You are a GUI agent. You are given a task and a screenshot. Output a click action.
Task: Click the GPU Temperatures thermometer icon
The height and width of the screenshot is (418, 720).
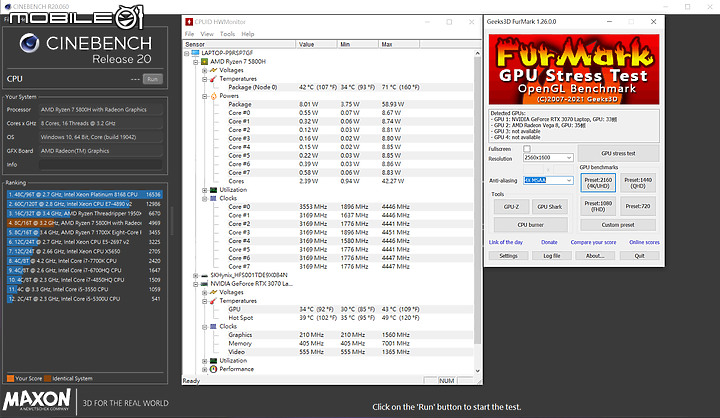click(x=214, y=301)
